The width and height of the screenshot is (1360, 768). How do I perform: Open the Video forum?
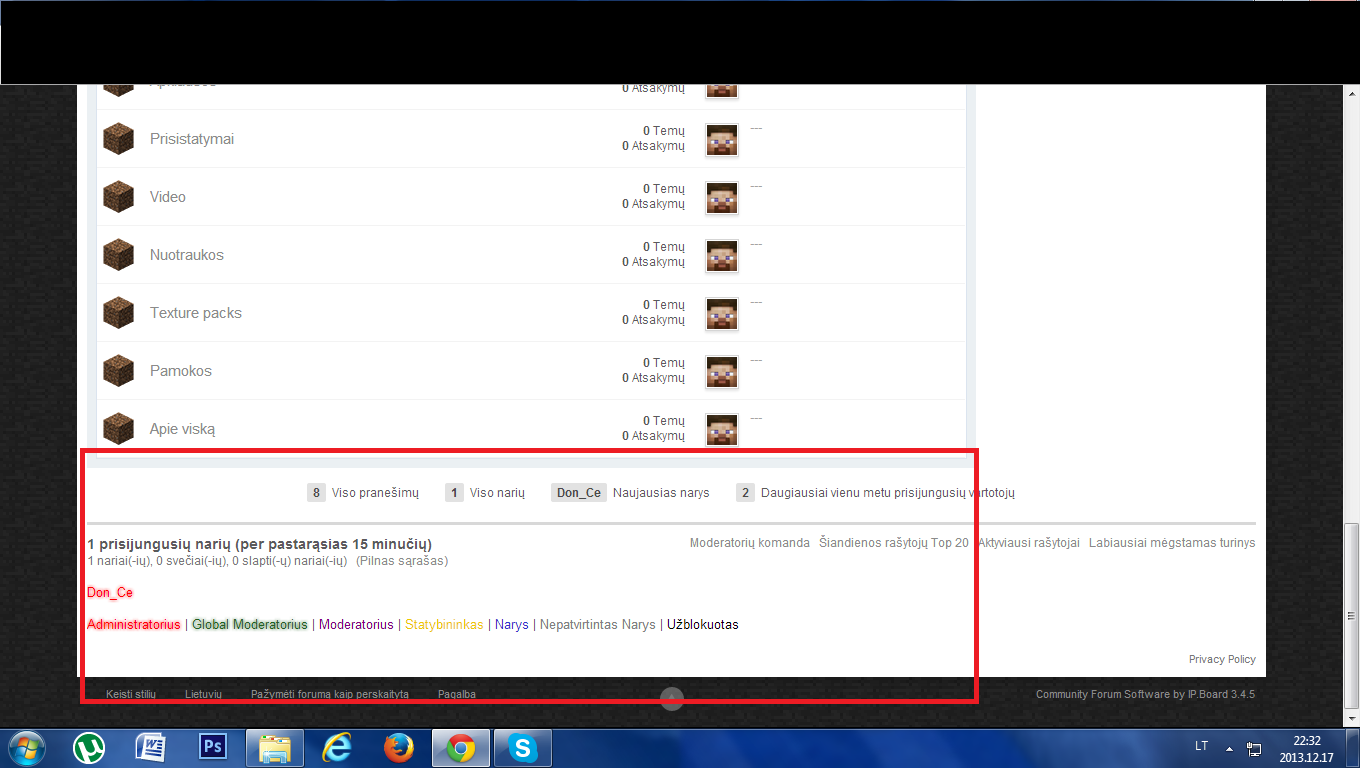pos(168,197)
